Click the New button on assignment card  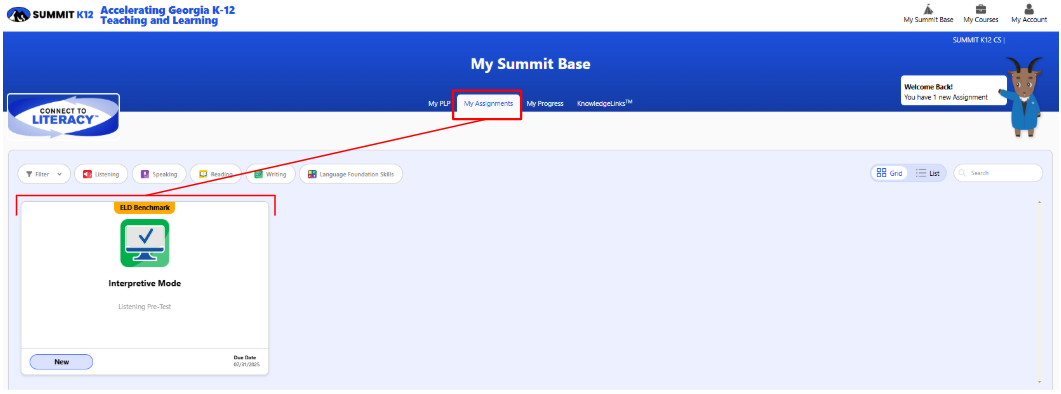[62, 362]
